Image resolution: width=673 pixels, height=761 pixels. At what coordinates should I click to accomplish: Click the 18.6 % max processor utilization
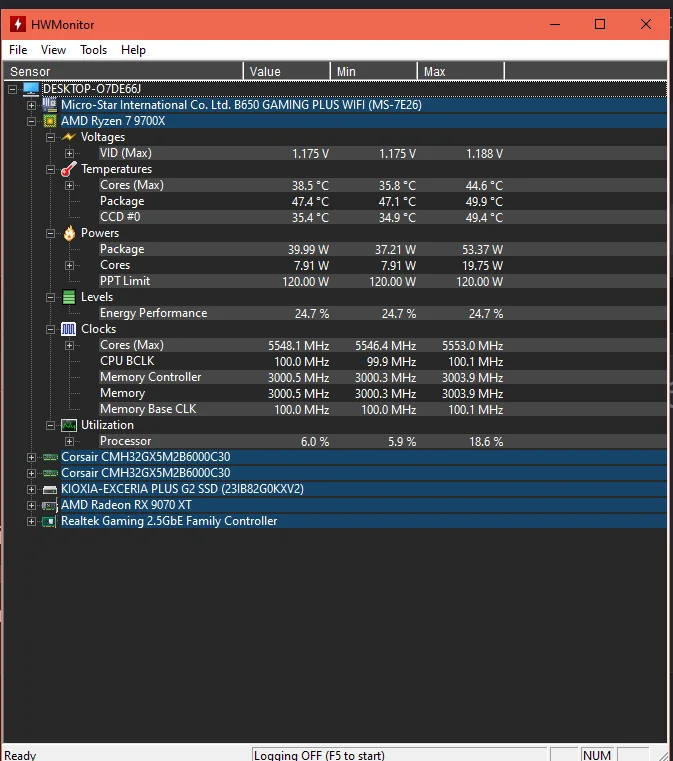point(486,442)
